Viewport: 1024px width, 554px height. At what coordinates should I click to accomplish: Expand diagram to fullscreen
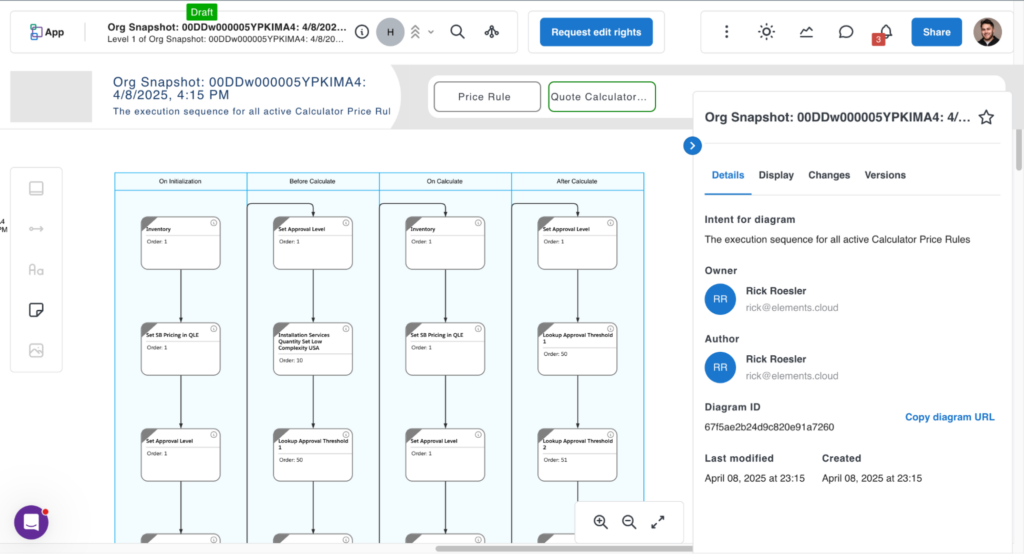point(658,522)
